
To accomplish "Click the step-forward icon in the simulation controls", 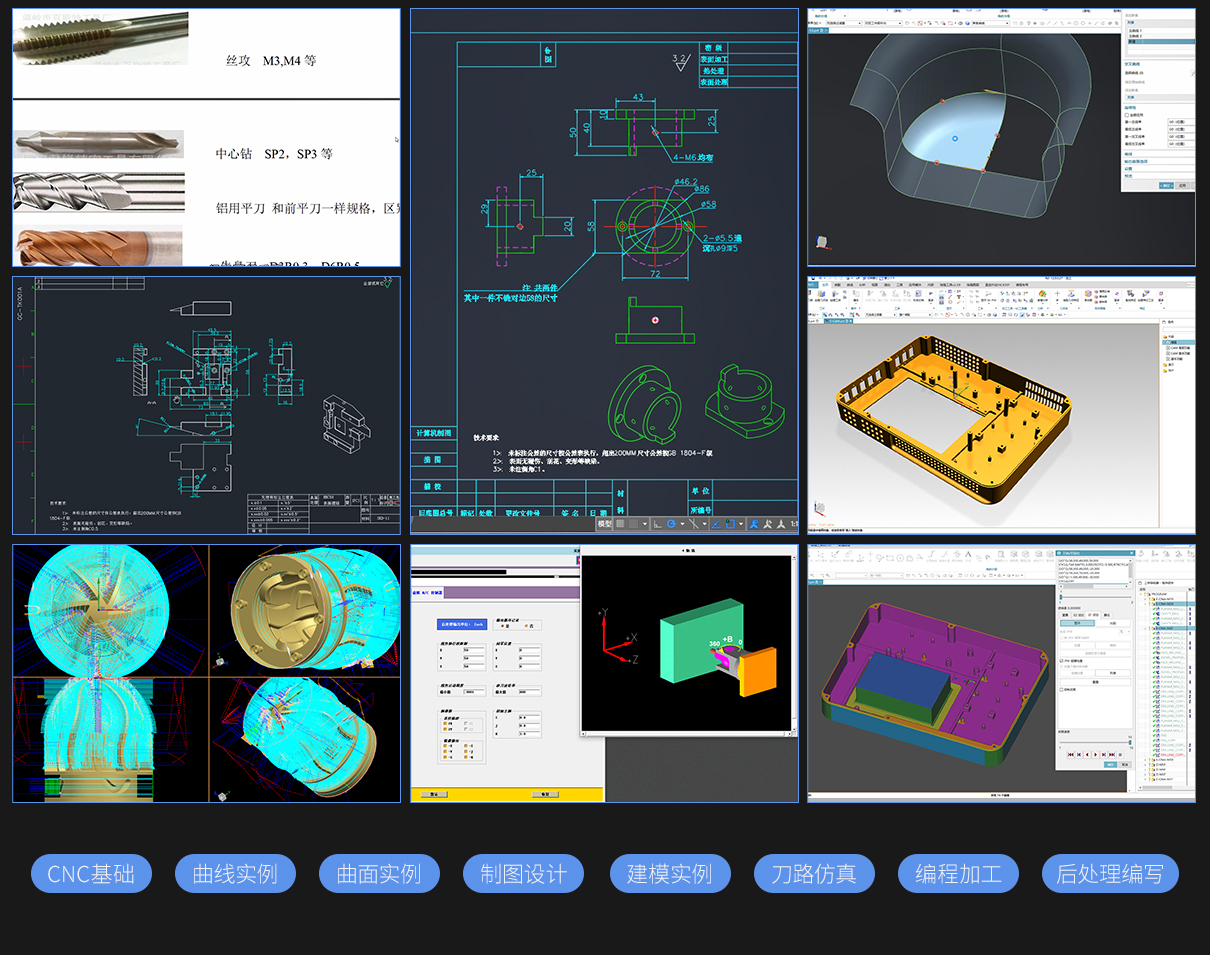I will pos(1103,754).
